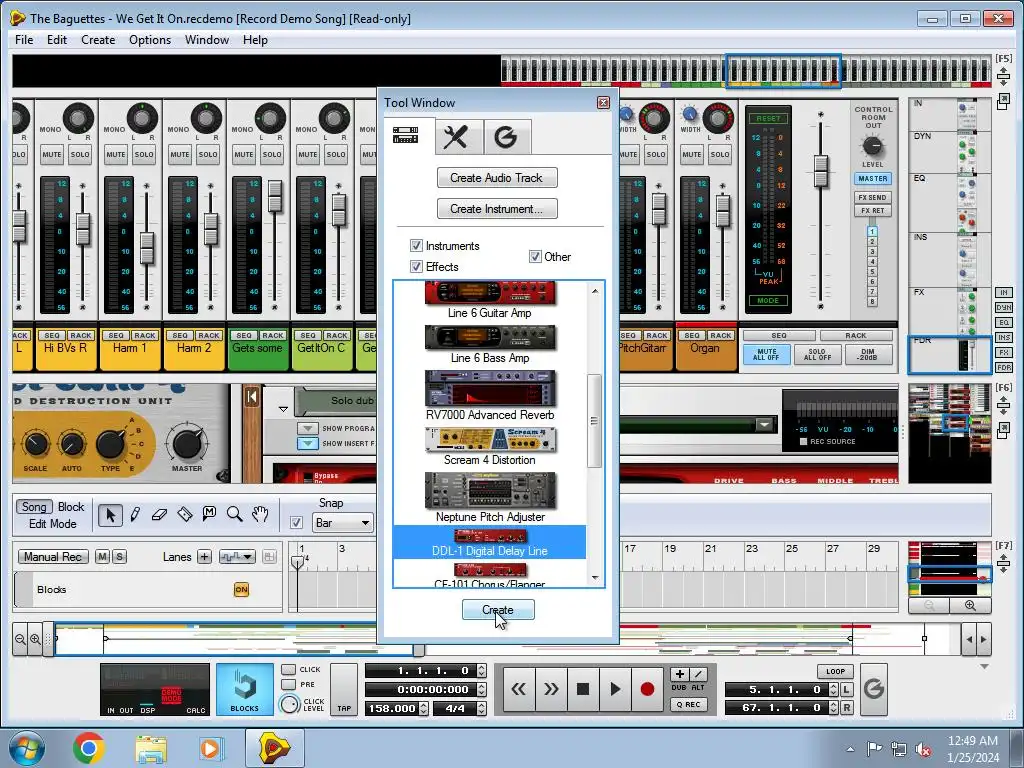Solo the Harm 2 channel
The width and height of the screenshot is (1024, 768).
tap(208, 155)
